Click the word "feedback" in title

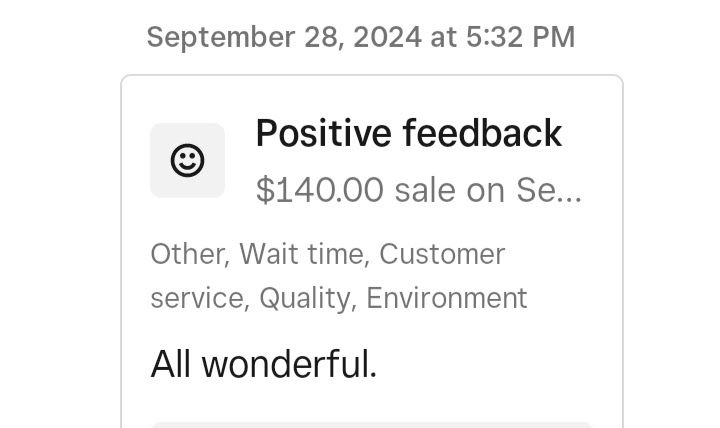482,134
